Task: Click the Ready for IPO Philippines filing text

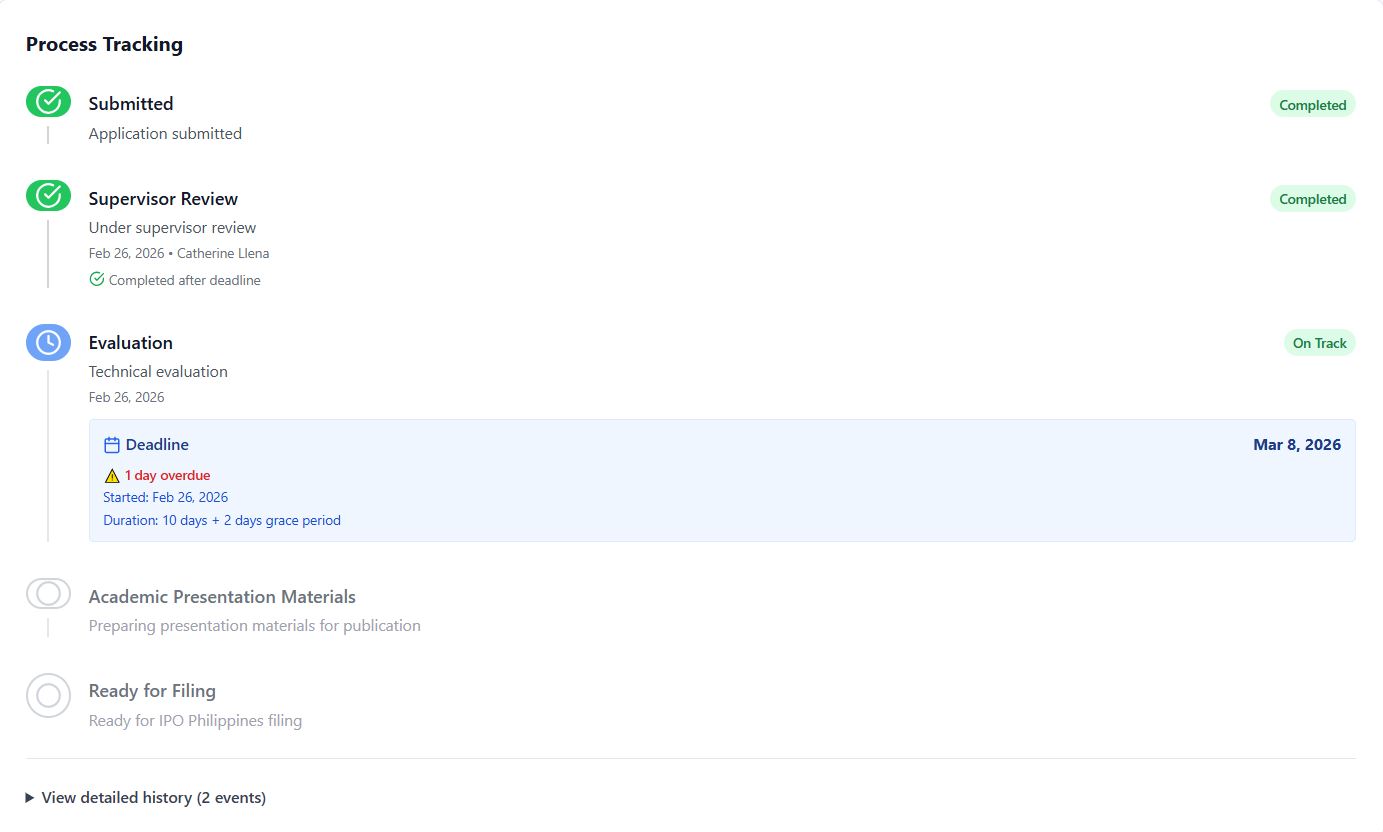Action: coord(195,720)
